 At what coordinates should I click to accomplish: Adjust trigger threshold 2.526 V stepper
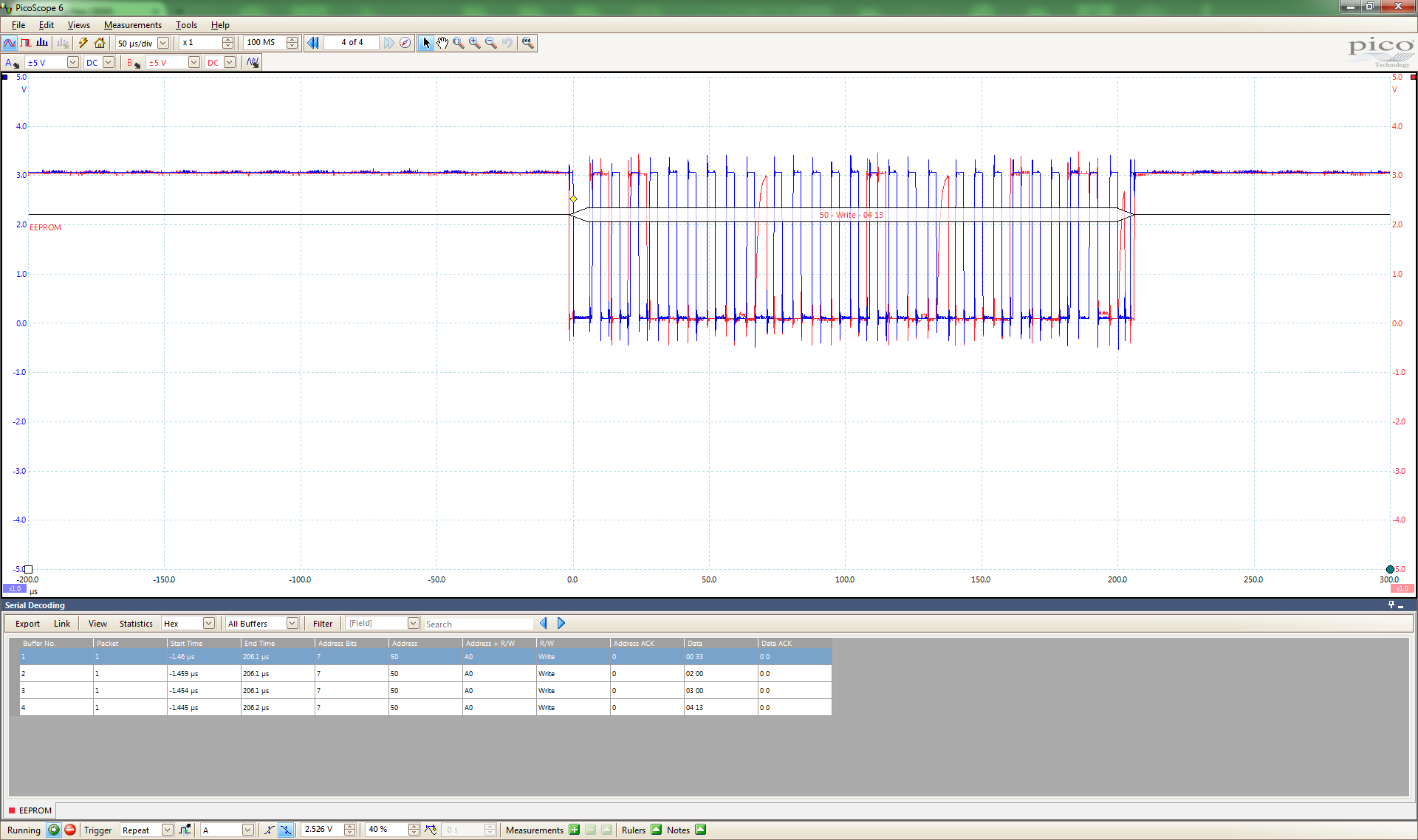point(350,830)
